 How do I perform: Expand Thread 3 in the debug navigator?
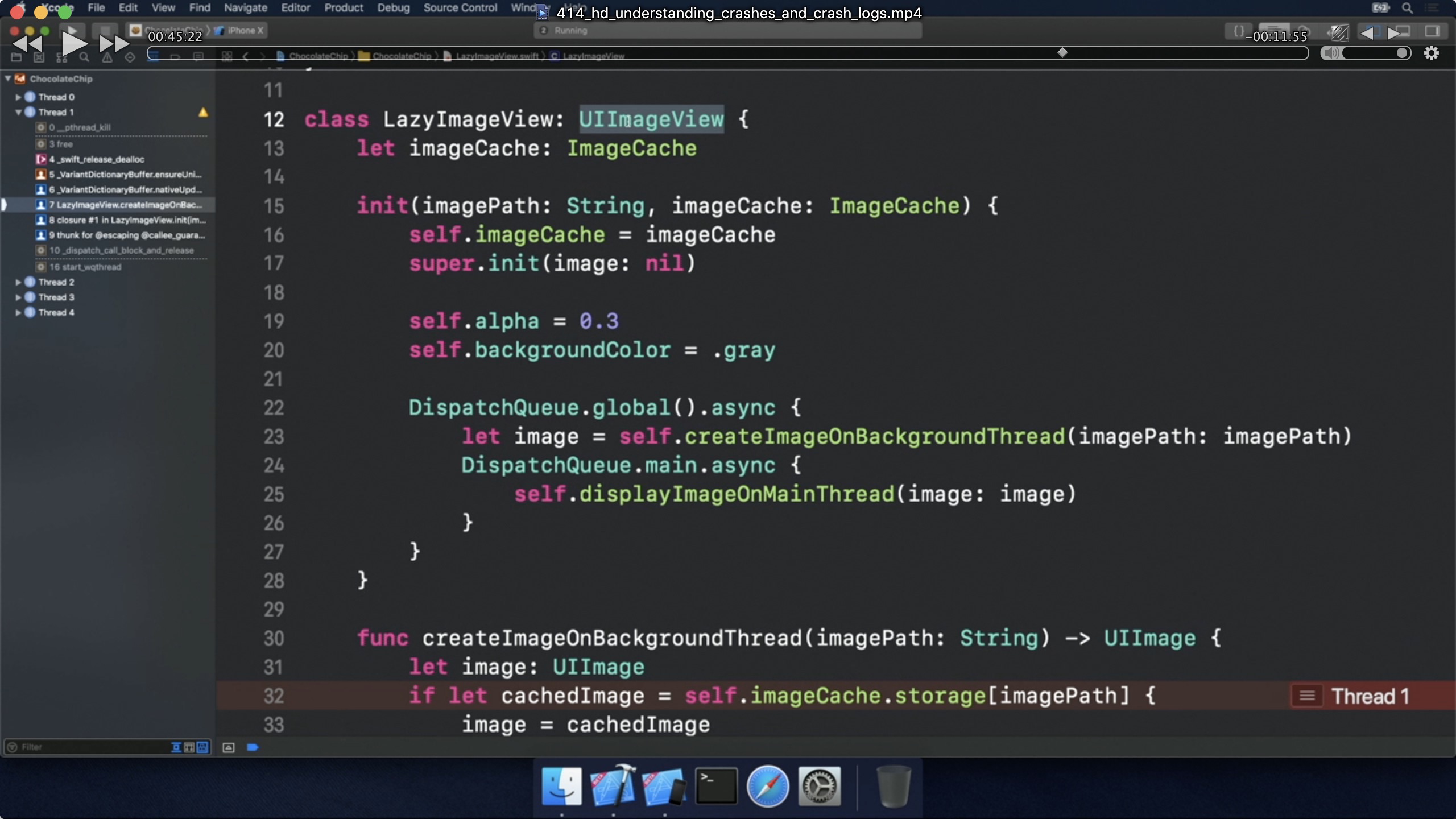point(18,297)
